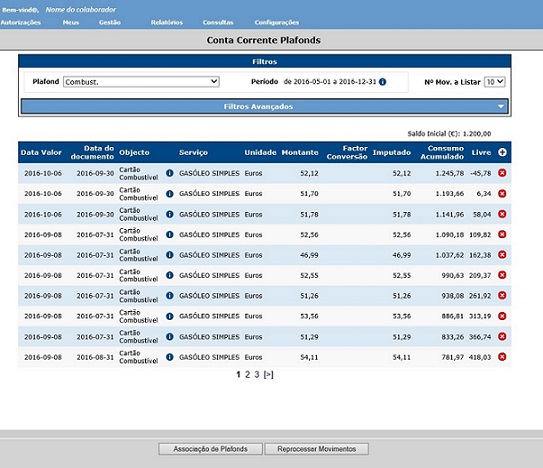
Task: Delete the 46,99 movement row
Action: click(x=502, y=255)
